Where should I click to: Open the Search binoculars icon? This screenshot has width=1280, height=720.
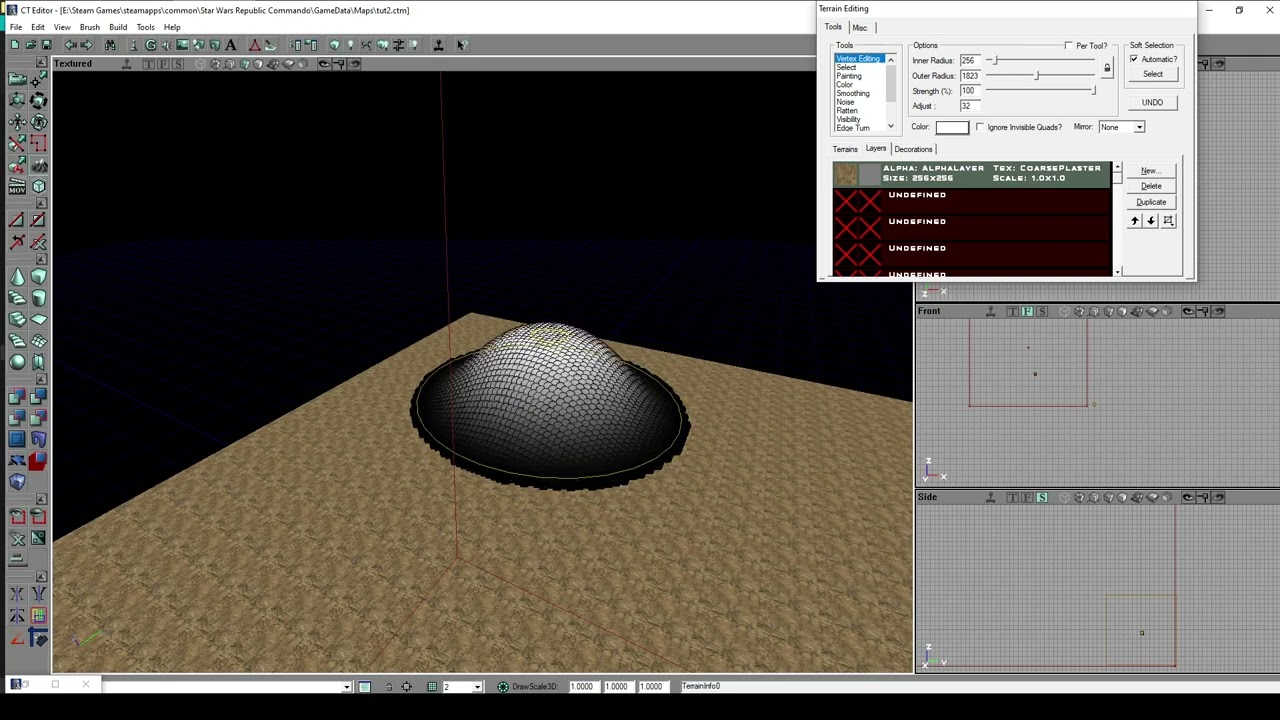click(x=110, y=45)
